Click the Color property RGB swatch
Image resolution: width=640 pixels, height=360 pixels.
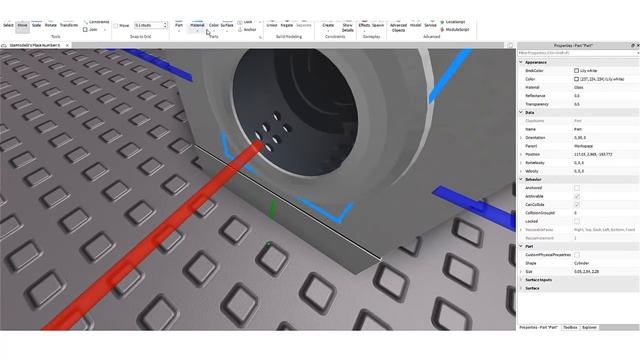(576, 79)
